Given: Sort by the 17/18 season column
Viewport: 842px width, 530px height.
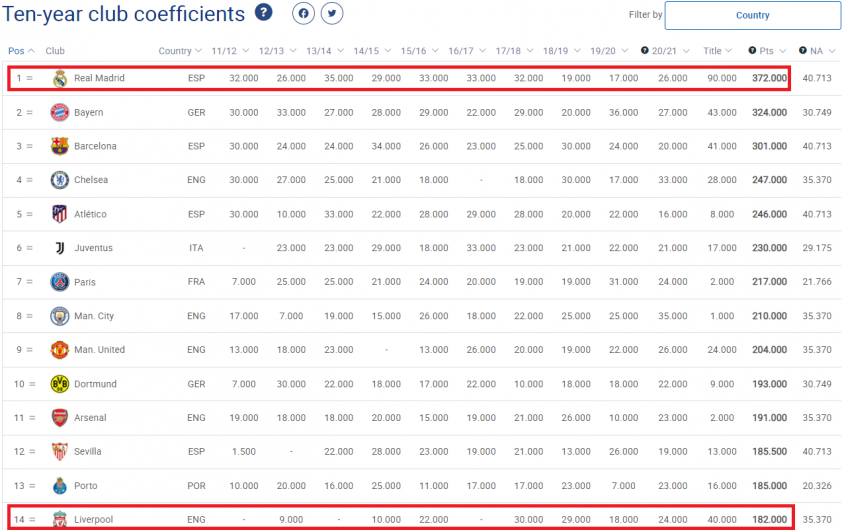Looking at the screenshot, I should pos(514,50).
